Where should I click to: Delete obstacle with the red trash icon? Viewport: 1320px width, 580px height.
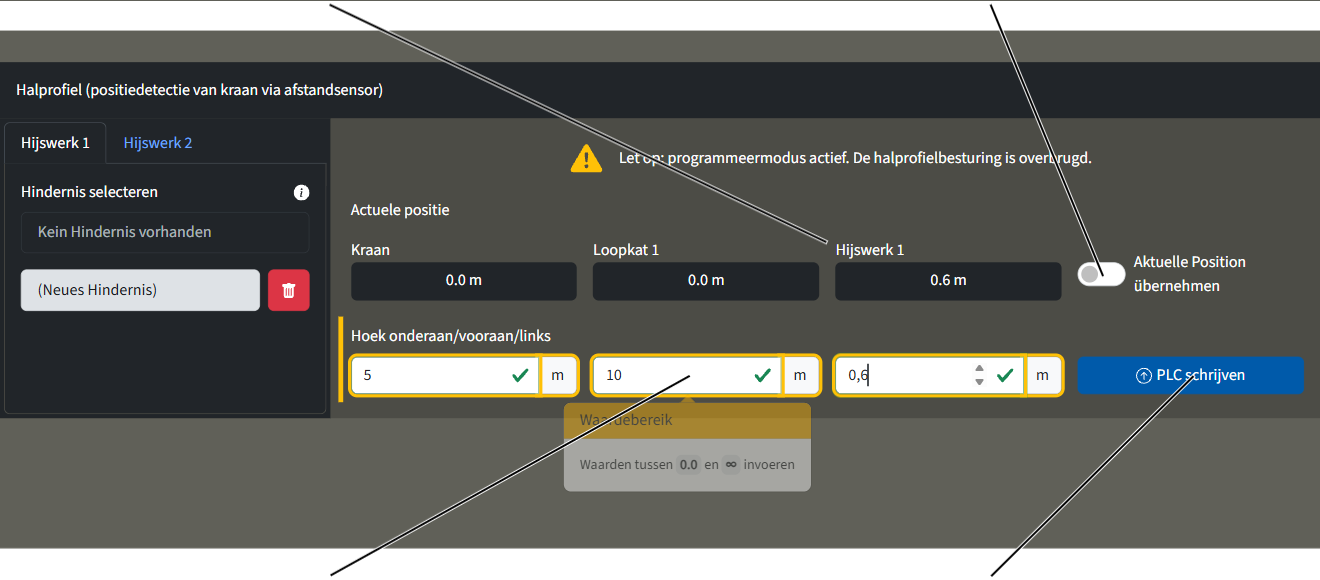(x=289, y=290)
